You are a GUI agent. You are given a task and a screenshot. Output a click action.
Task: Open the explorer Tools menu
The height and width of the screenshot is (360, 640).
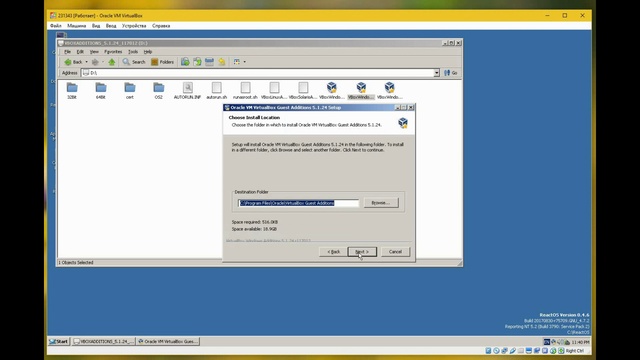click(x=133, y=52)
